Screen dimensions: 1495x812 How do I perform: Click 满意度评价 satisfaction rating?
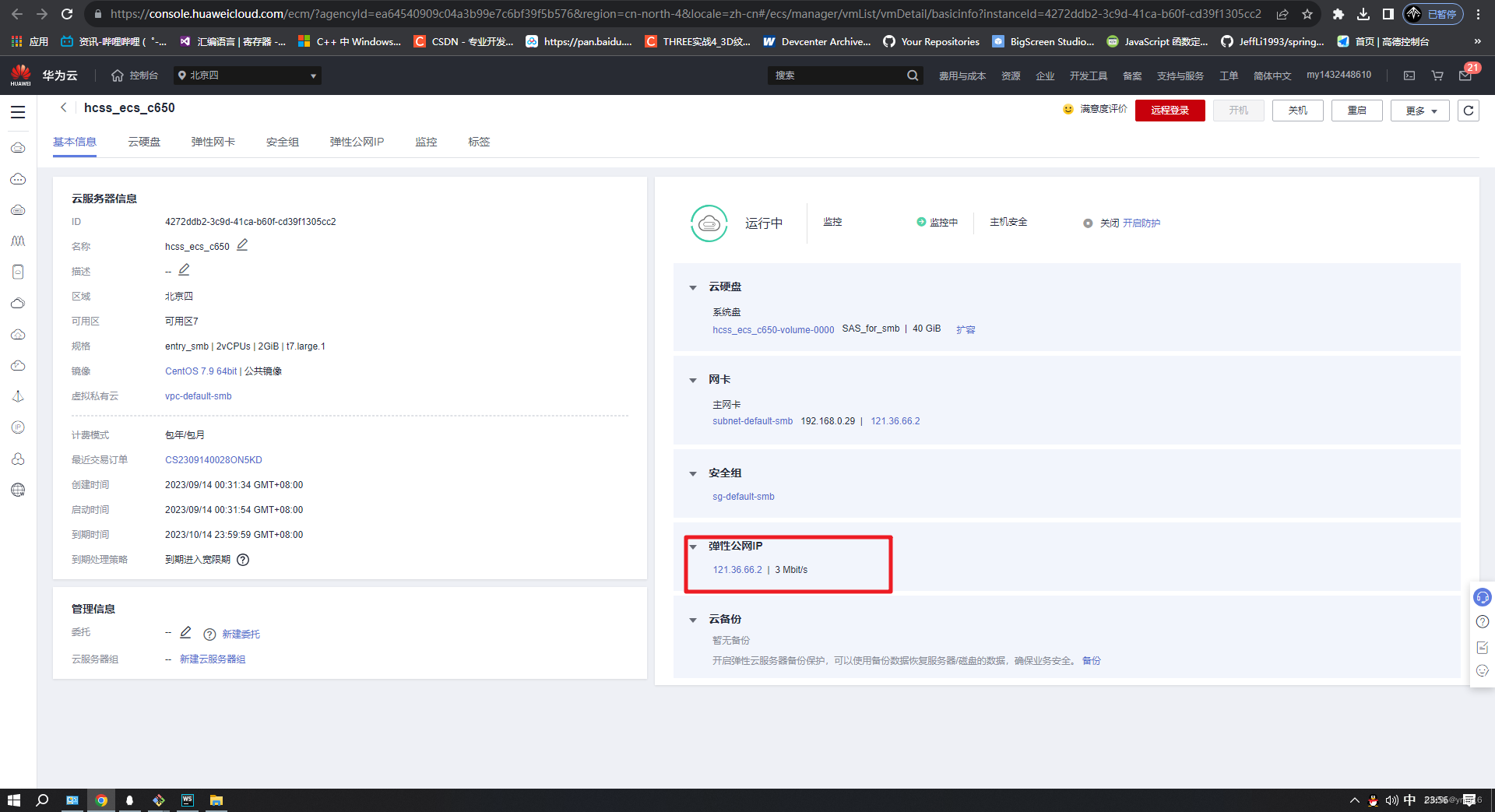coord(1096,110)
